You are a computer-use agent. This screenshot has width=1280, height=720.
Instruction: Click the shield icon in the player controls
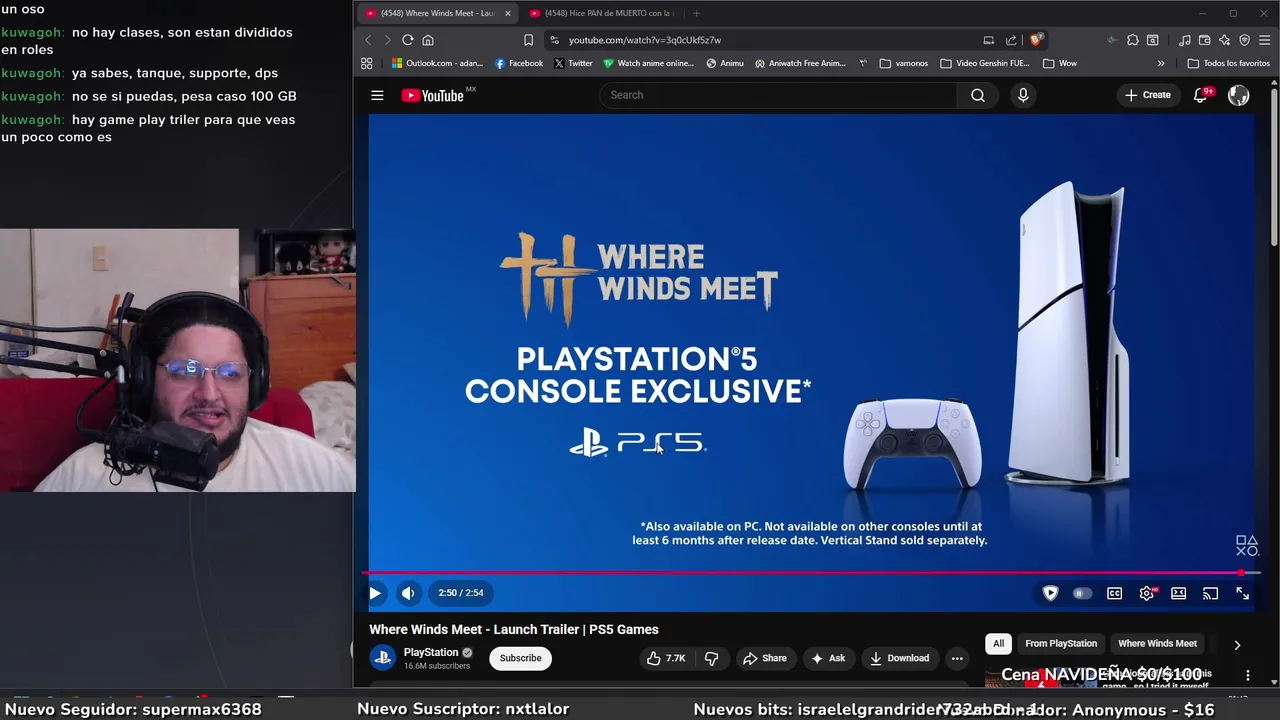(x=1050, y=593)
